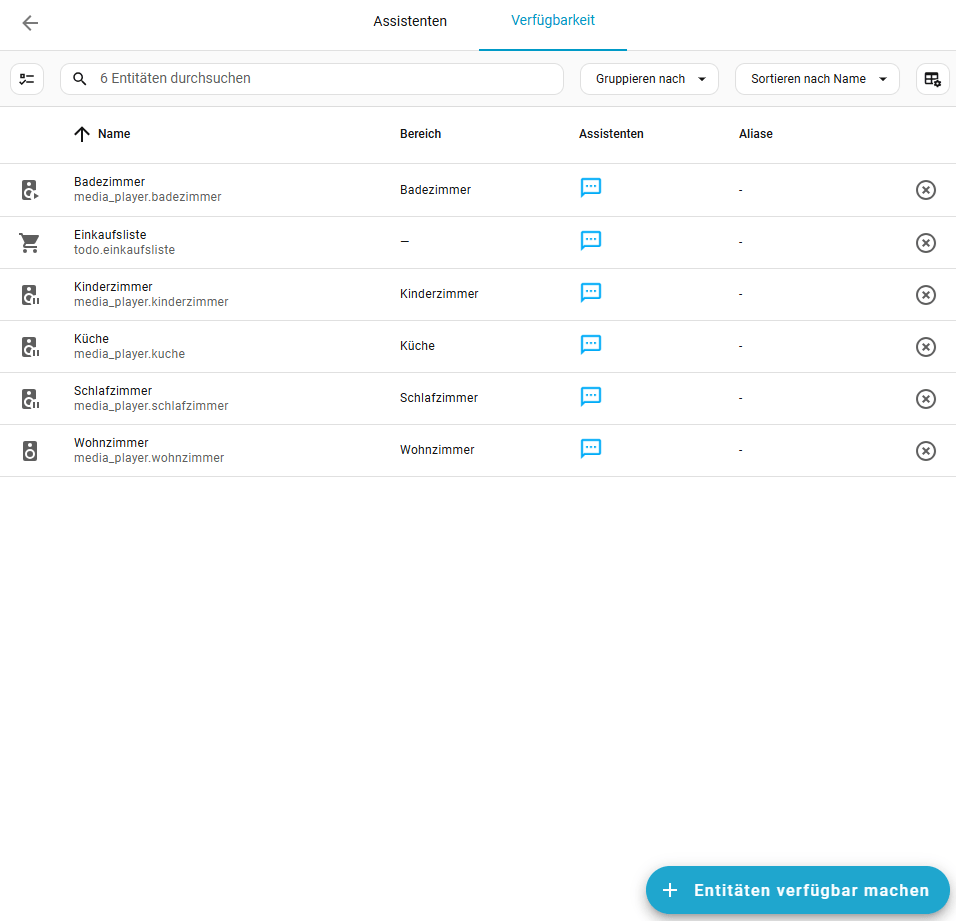This screenshot has width=956, height=921.
Task: Sort by the Name column header
Action: point(114,134)
